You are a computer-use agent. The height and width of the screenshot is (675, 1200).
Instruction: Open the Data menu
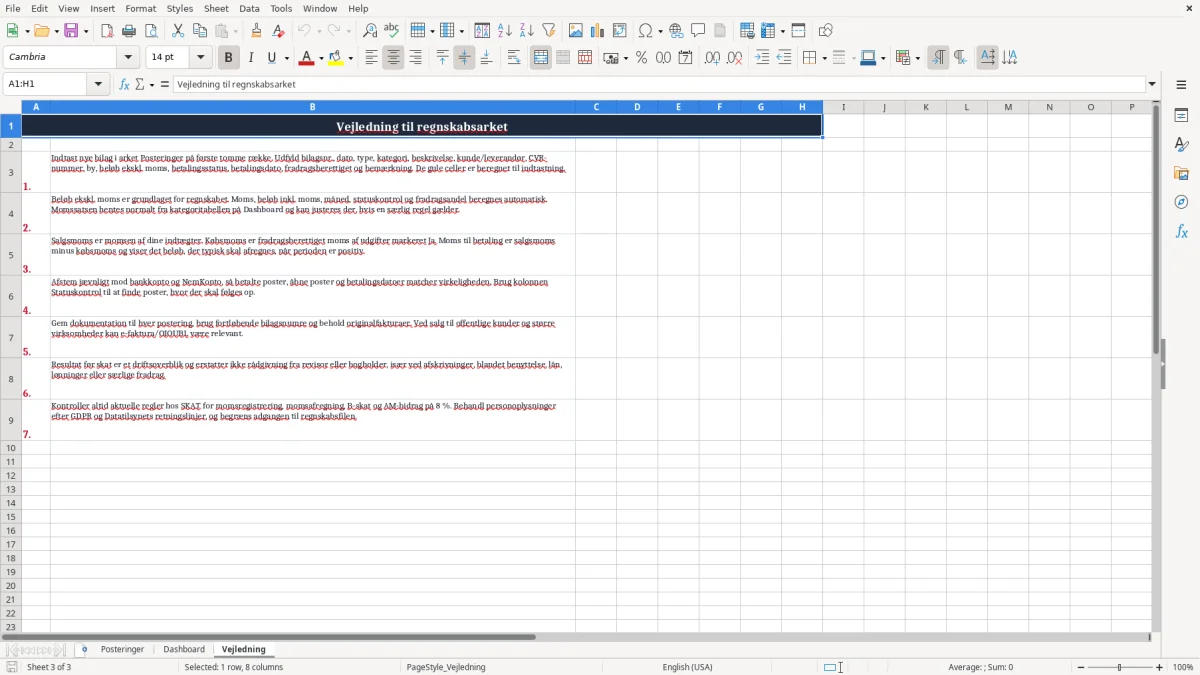tap(249, 8)
